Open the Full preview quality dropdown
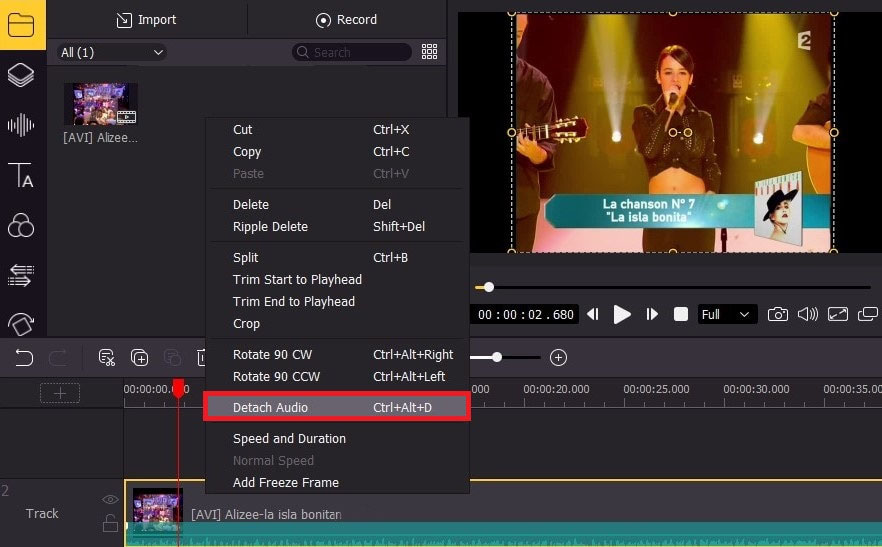 (727, 314)
